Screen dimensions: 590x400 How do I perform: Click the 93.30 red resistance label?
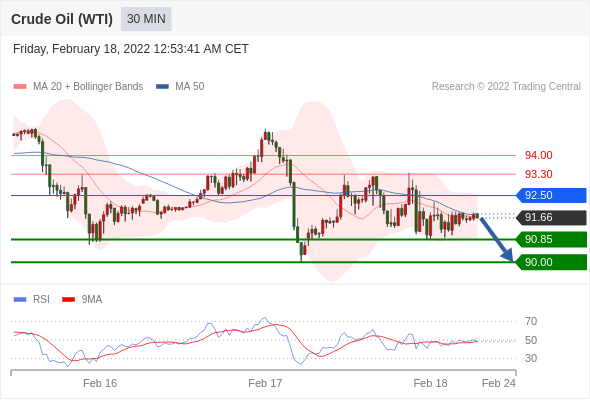click(x=538, y=174)
